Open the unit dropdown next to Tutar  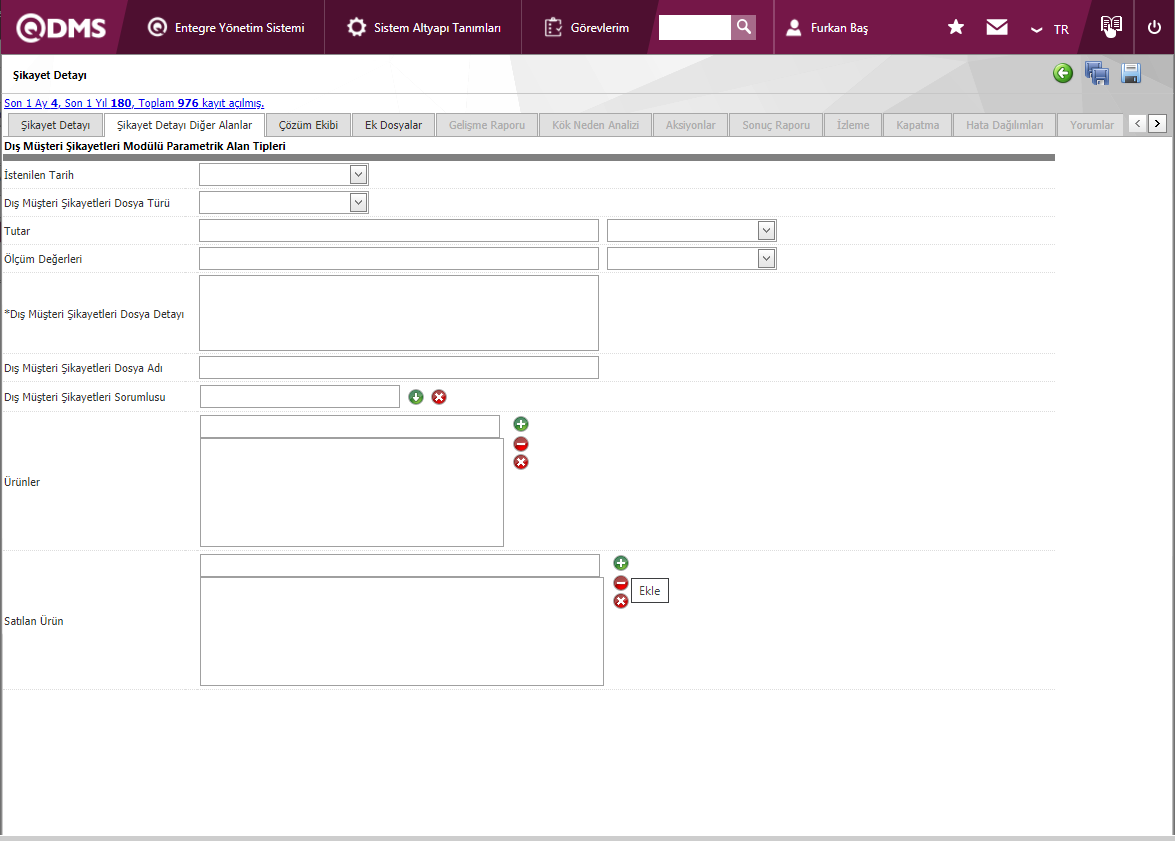(766, 231)
